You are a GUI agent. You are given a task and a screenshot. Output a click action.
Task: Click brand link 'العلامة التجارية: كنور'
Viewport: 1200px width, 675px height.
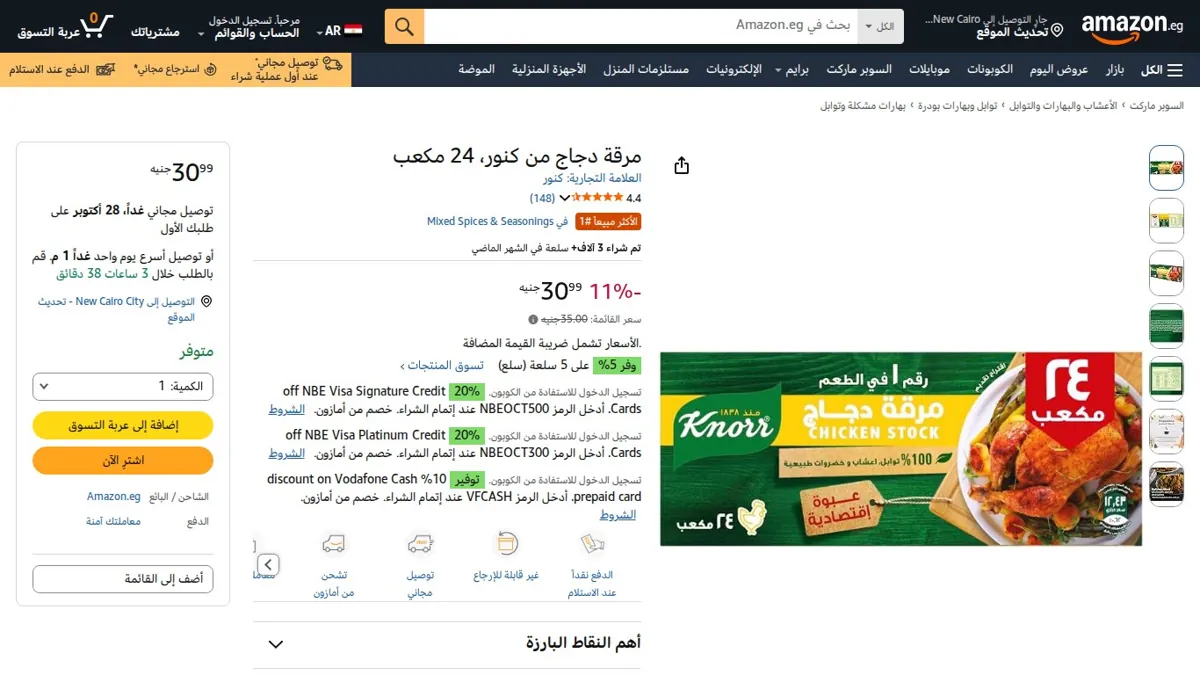point(592,178)
